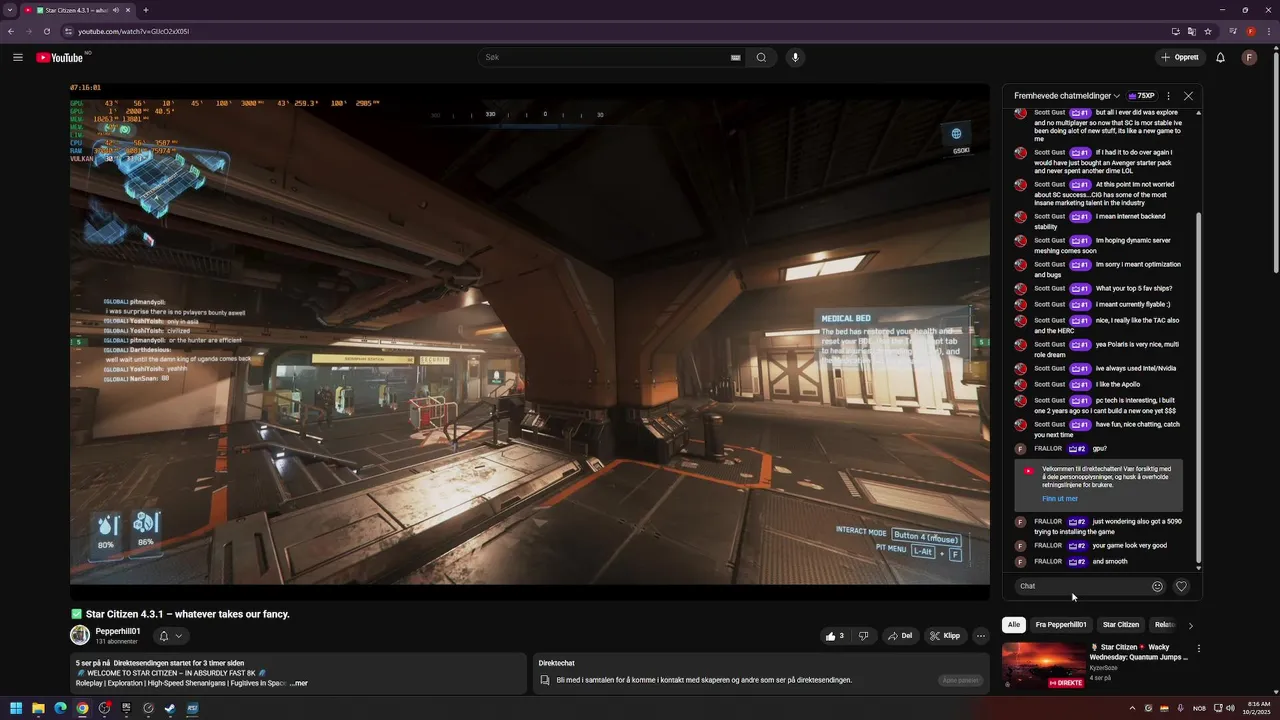
Task: Expand video description with ...mer
Action: click(x=299, y=683)
